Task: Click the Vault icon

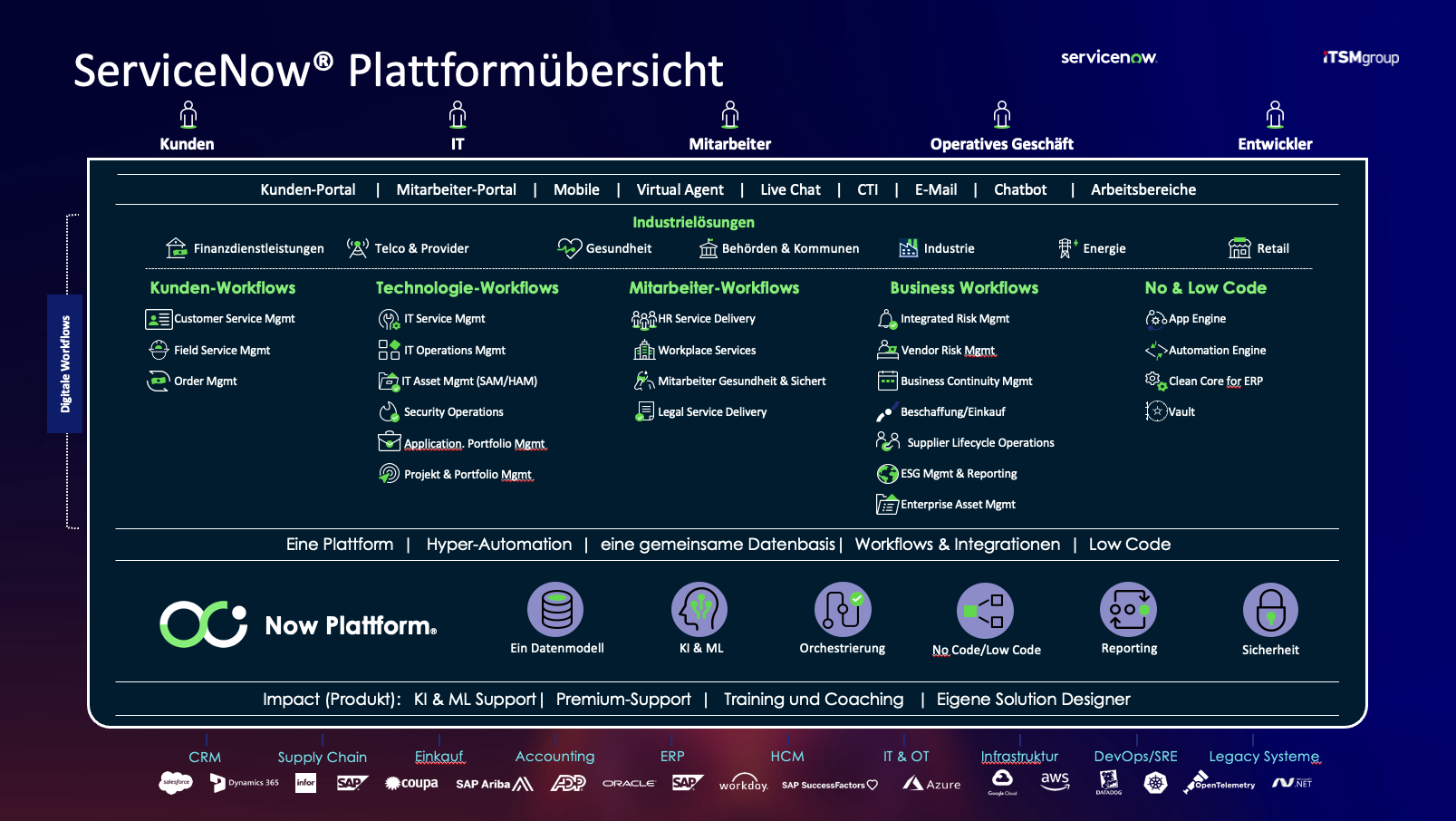Action: (1156, 411)
